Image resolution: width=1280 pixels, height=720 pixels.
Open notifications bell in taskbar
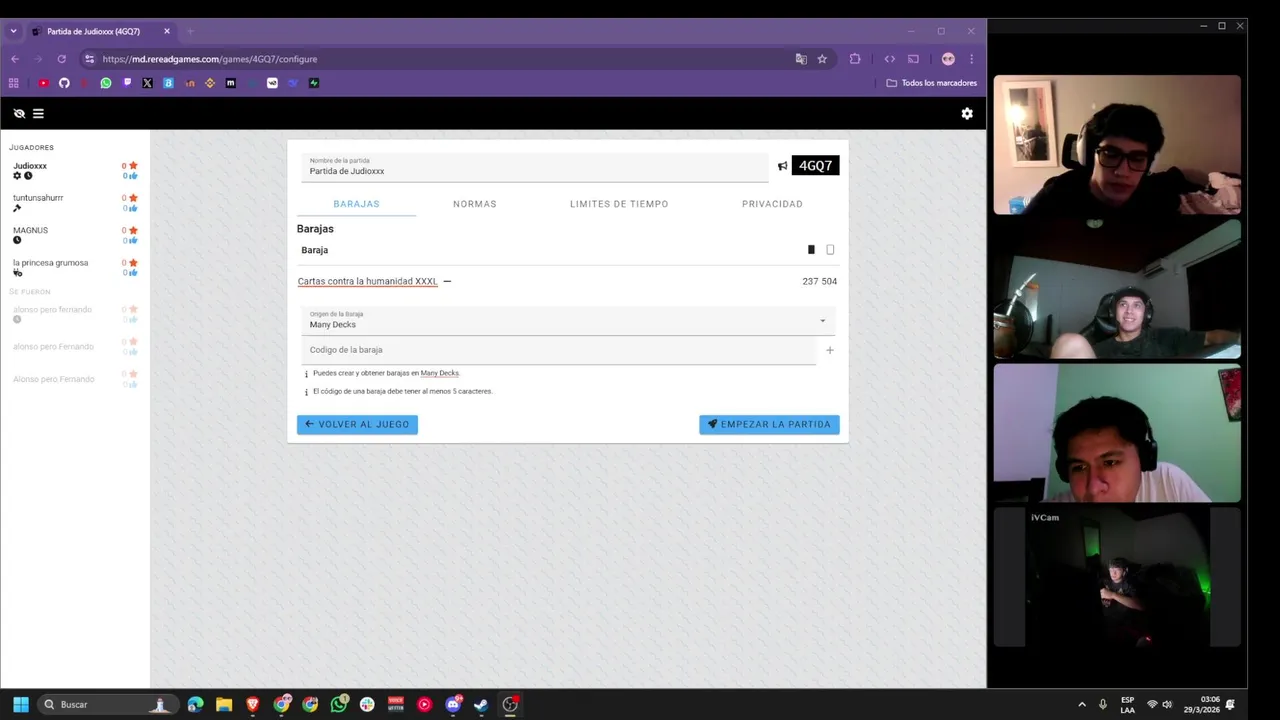[x=1230, y=704]
